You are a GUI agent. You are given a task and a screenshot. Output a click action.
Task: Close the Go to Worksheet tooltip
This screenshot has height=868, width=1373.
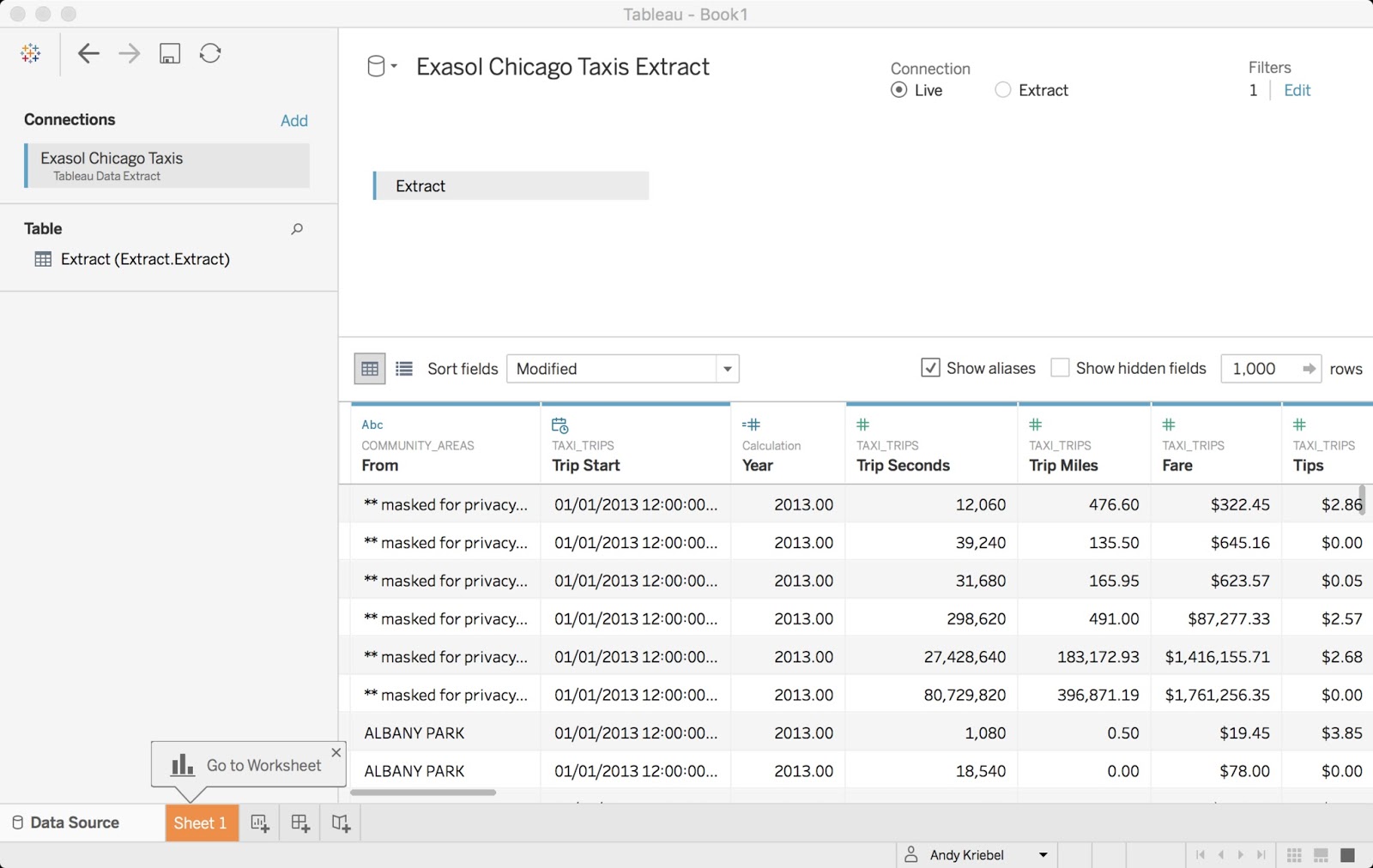(336, 752)
